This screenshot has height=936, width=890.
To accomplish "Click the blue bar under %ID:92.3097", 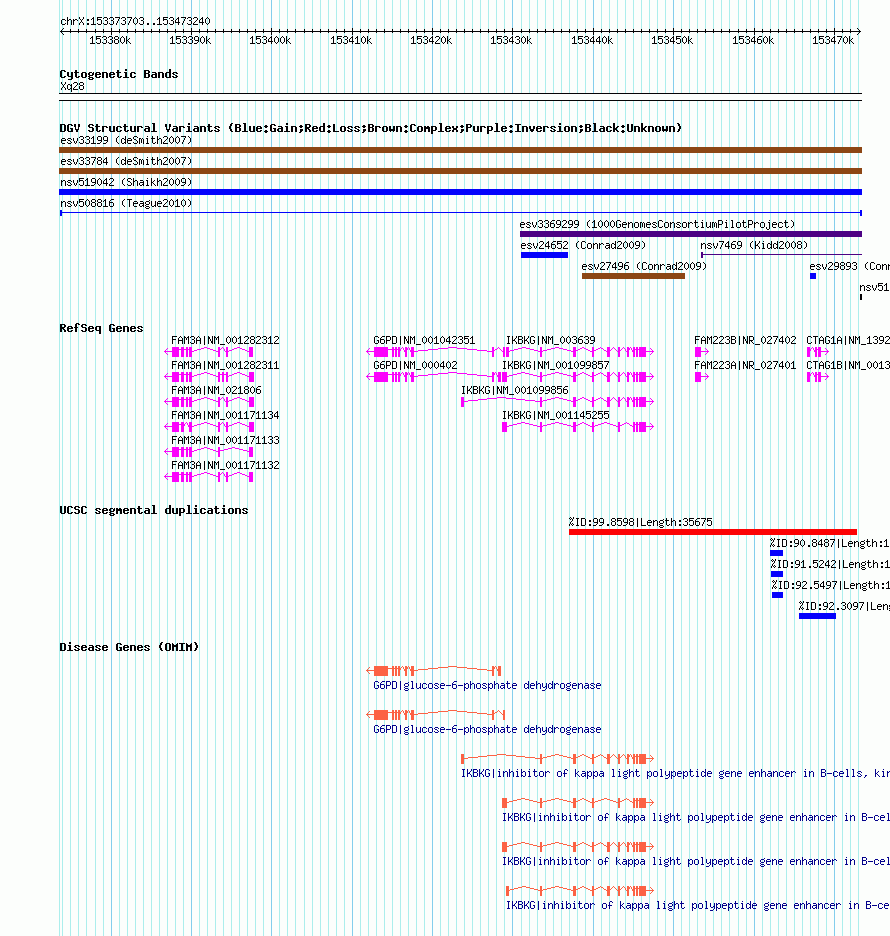I will pyautogui.click(x=817, y=617).
